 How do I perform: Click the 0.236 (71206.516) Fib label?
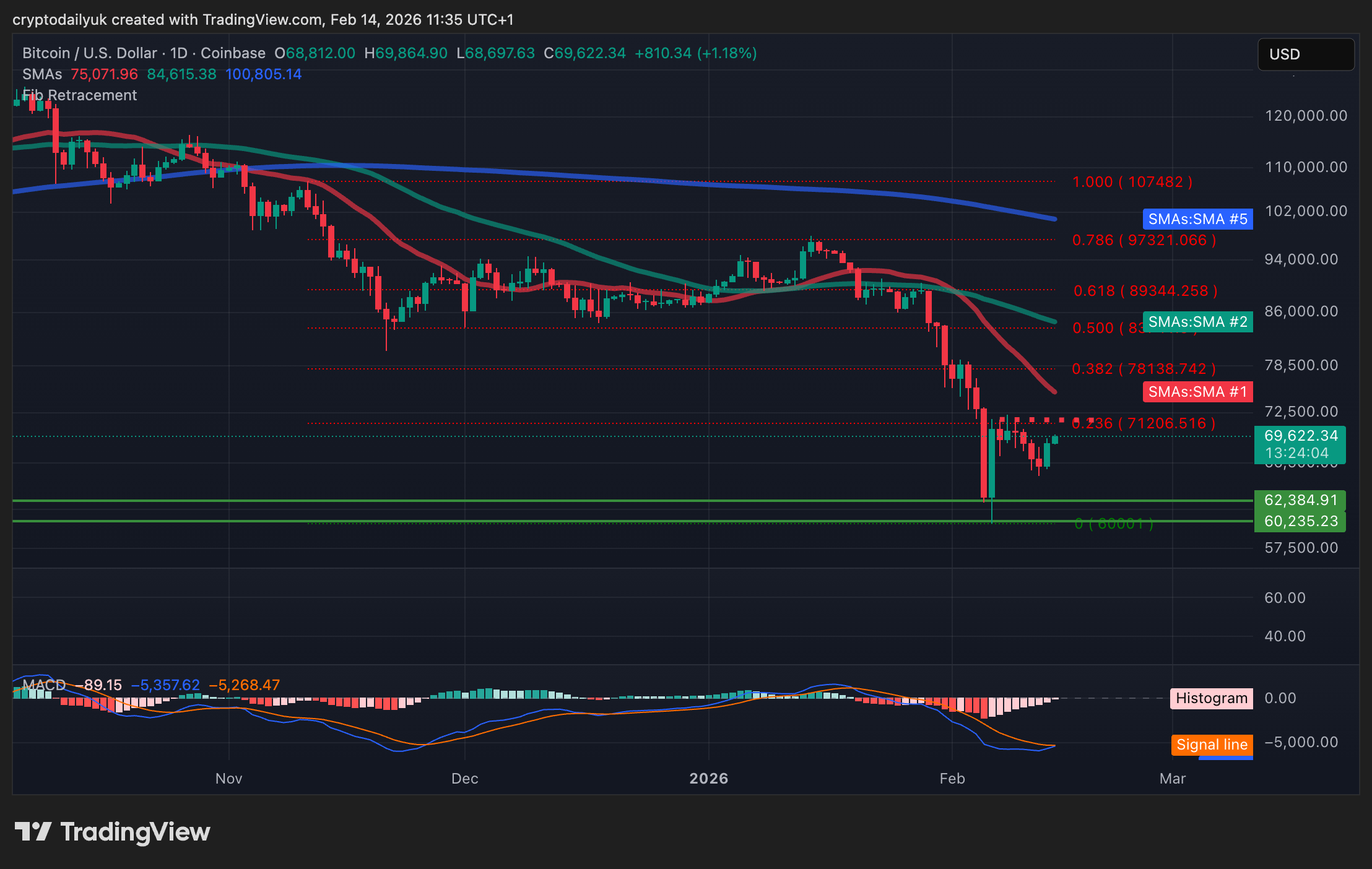tap(1144, 423)
